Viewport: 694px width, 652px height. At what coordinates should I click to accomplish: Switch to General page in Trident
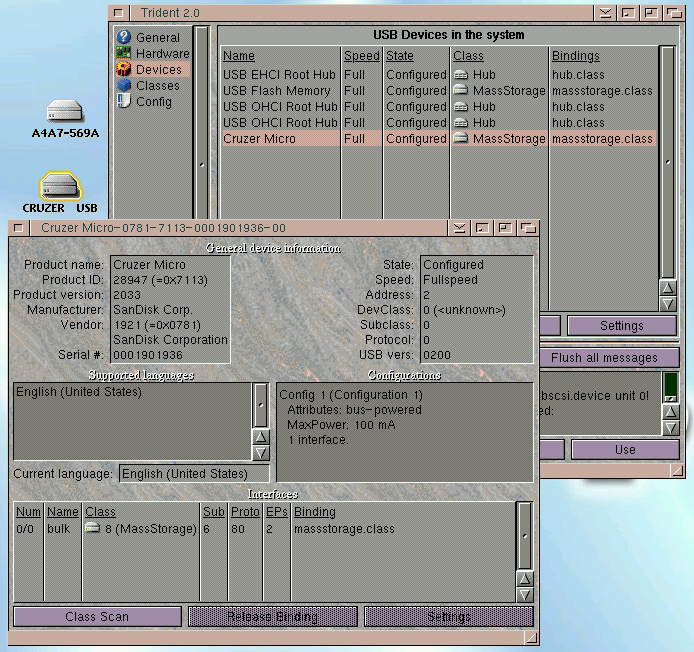tap(158, 38)
